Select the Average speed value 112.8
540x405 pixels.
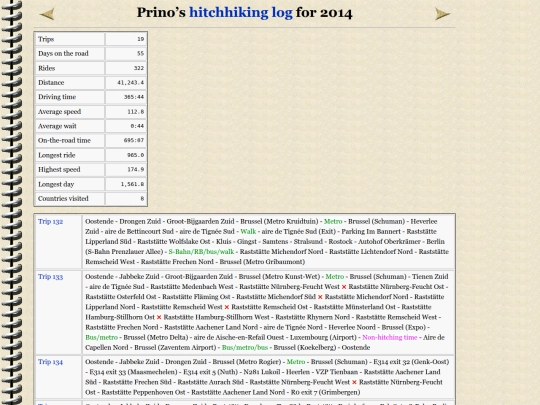[136, 112]
